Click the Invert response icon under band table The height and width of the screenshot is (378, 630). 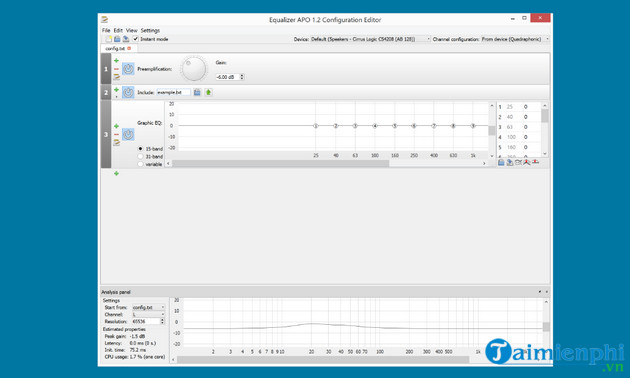click(518, 162)
